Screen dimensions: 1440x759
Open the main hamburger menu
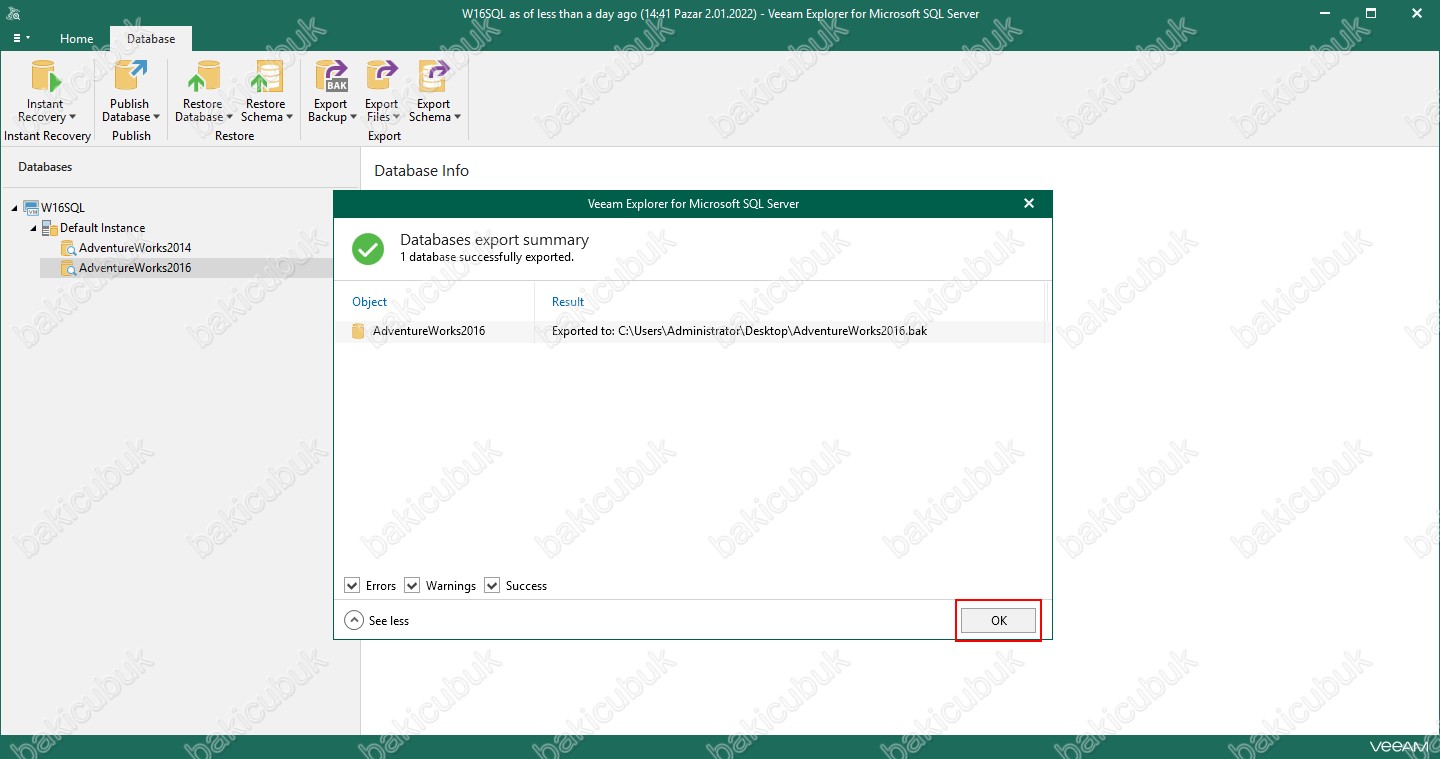(21, 38)
